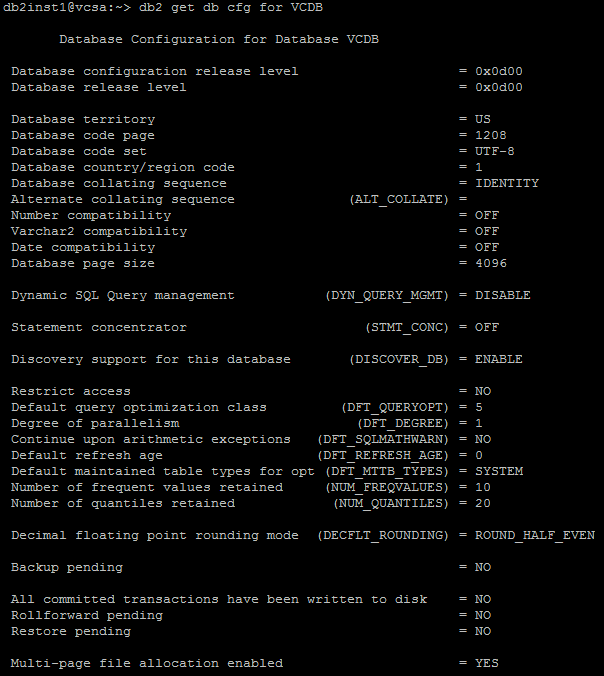This screenshot has width=604, height=676.
Task: Click the DYN_QUERY_MGMT parameter name
Action: pos(387,295)
